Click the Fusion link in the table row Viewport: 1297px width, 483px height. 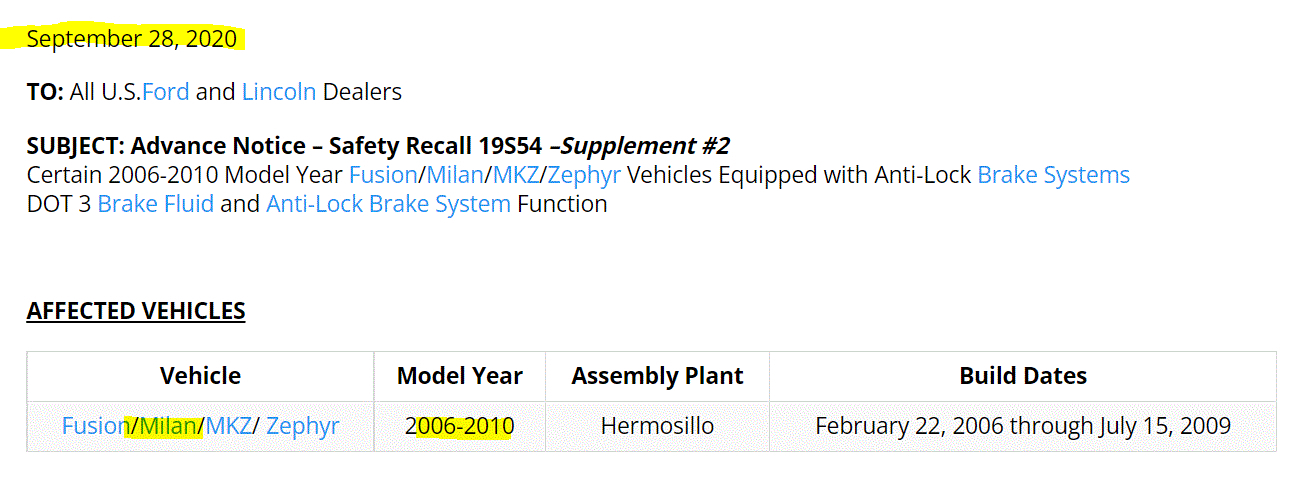pos(95,427)
